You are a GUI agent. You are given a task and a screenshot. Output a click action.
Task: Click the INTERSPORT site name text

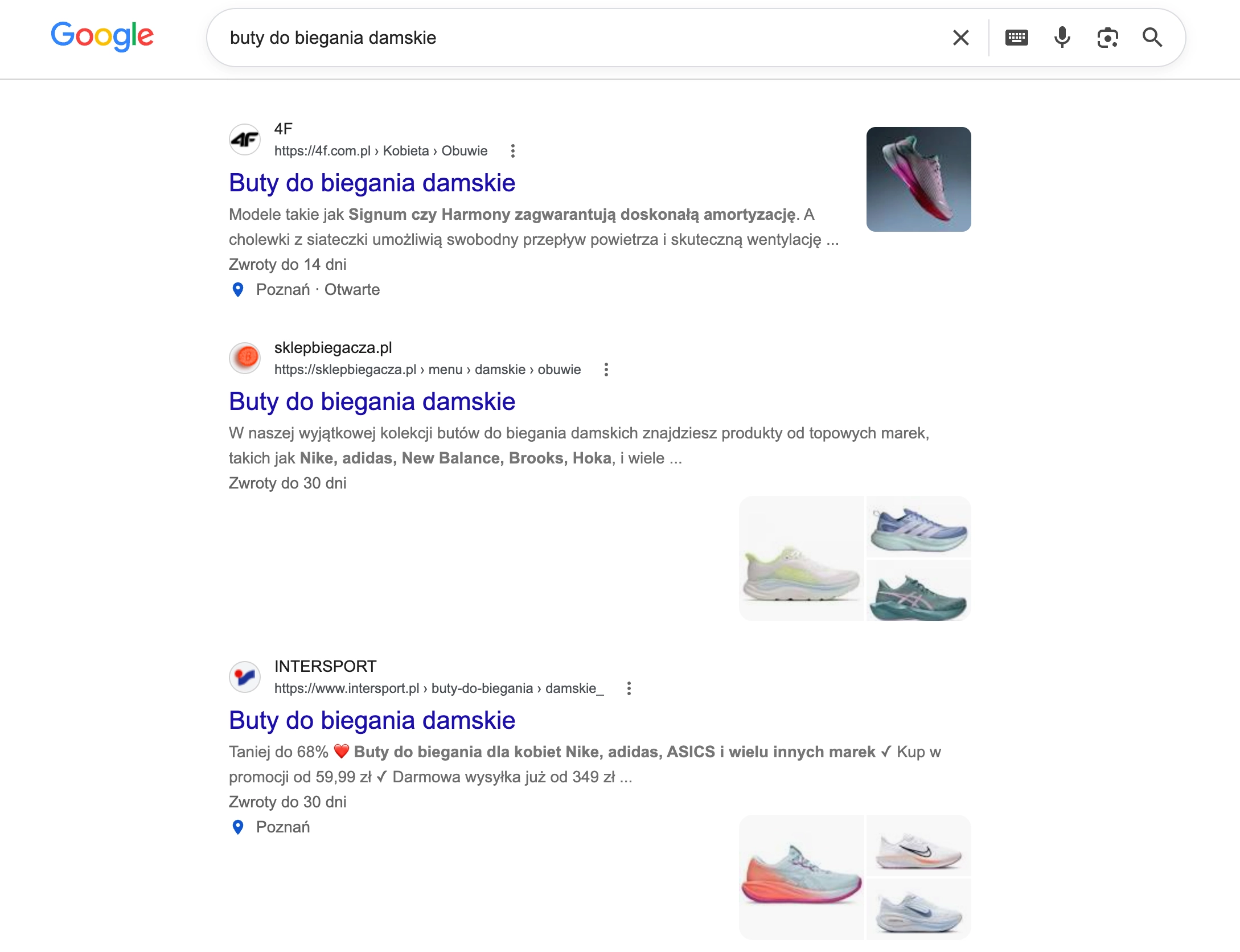point(325,666)
